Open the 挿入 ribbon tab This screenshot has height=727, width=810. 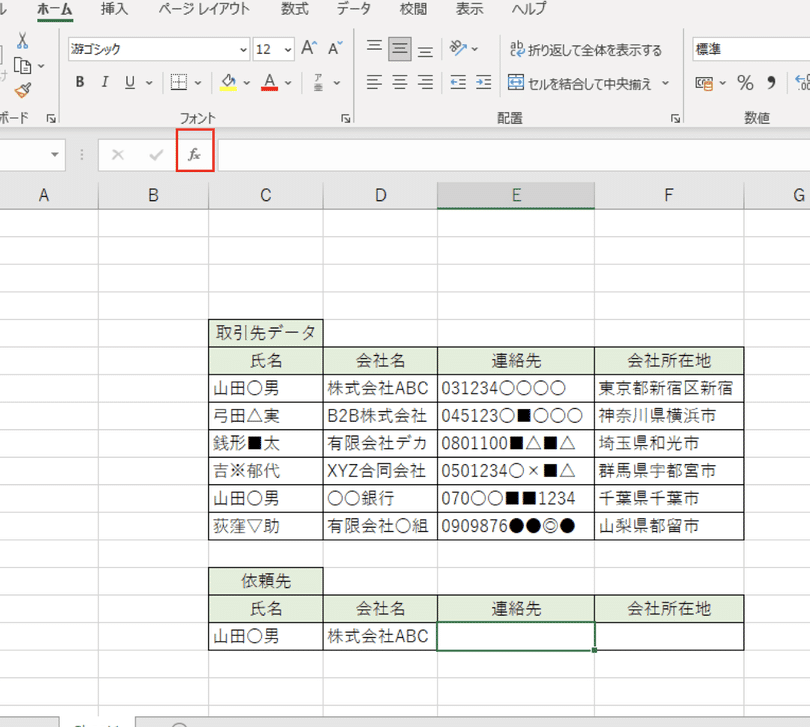point(114,9)
